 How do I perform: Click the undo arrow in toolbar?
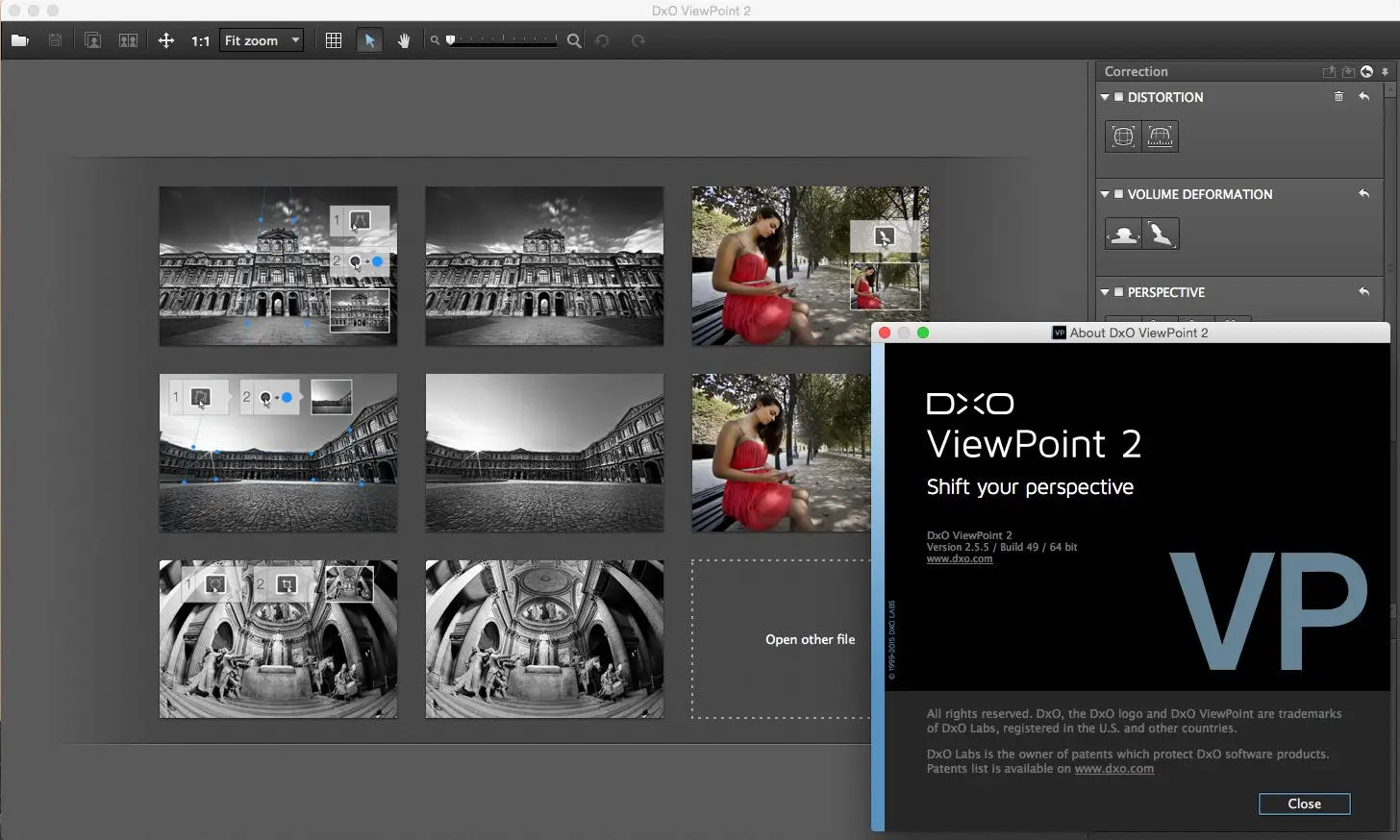point(602,40)
